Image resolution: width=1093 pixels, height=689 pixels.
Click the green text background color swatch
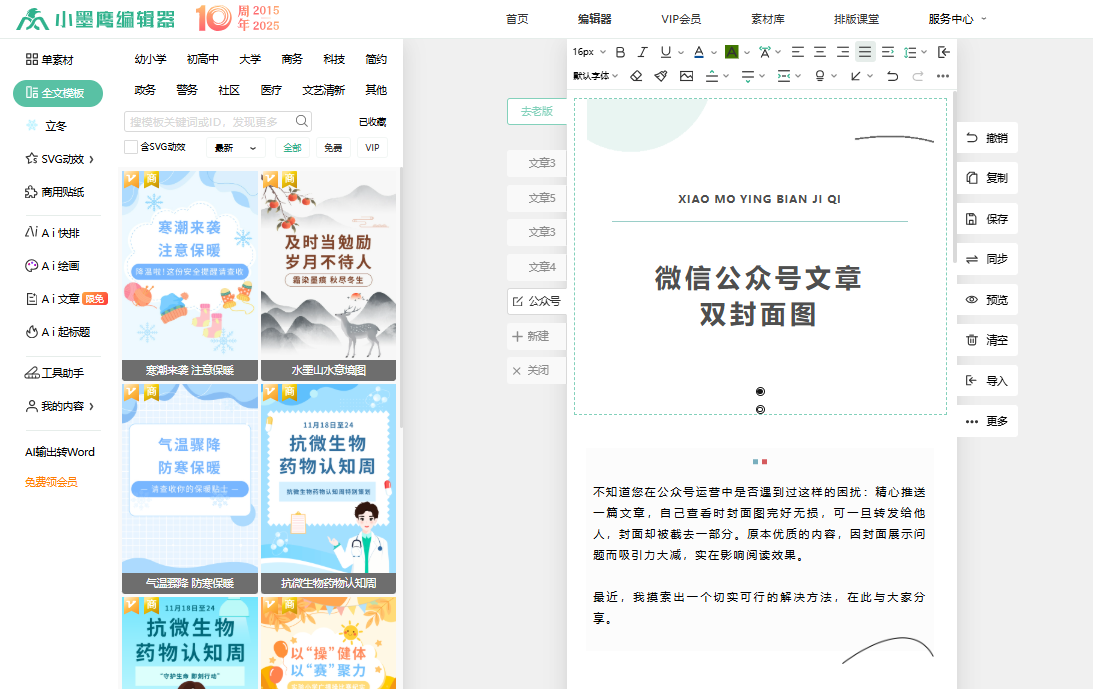(x=731, y=52)
